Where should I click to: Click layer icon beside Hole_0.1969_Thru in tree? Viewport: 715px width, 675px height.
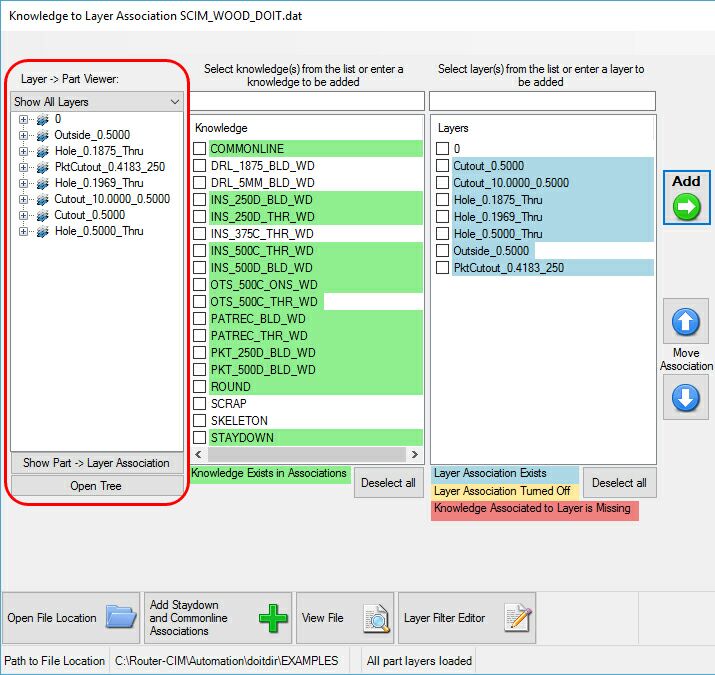[x=42, y=183]
